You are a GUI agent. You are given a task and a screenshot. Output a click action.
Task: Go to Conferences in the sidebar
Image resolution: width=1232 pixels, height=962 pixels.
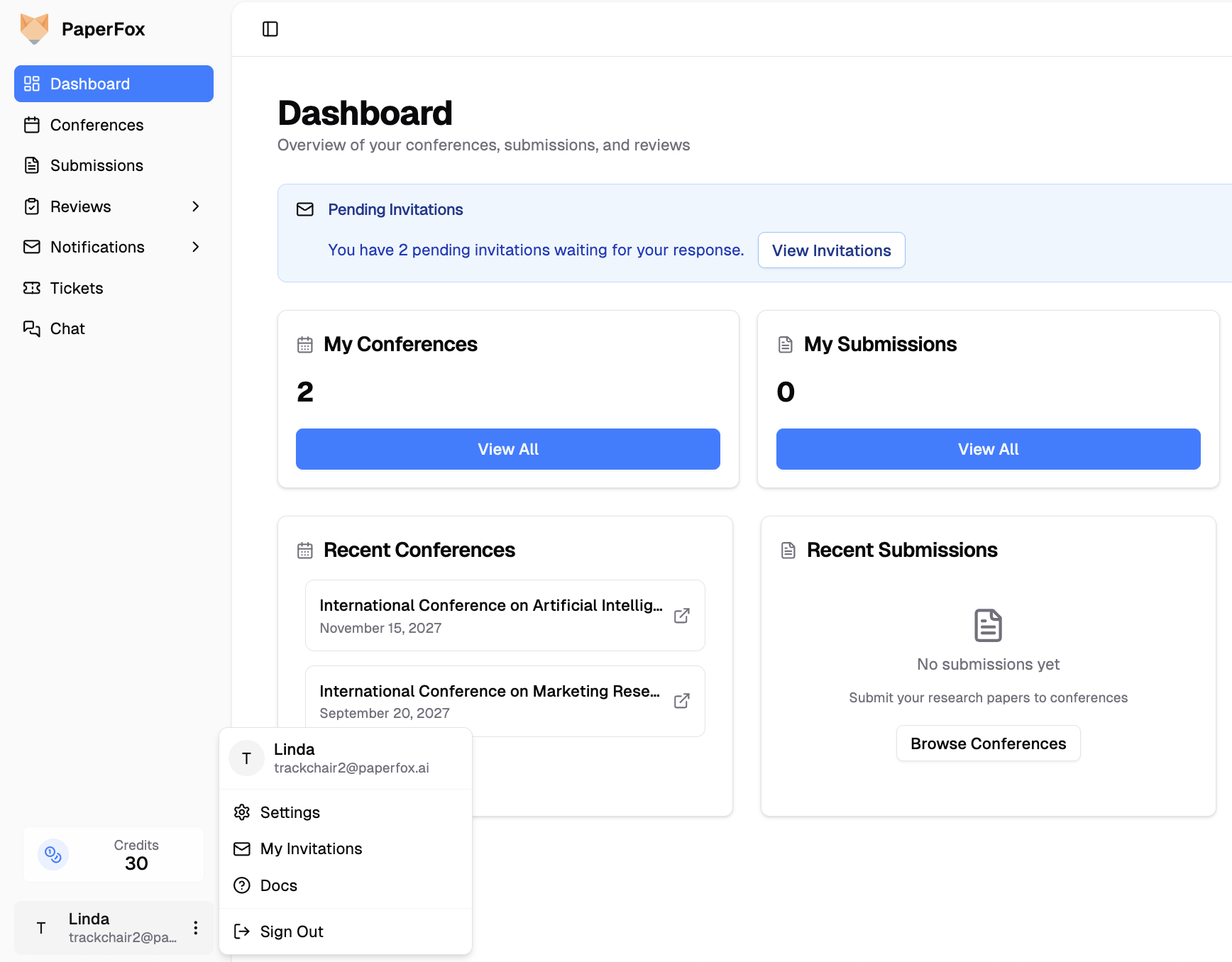[x=97, y=125]
